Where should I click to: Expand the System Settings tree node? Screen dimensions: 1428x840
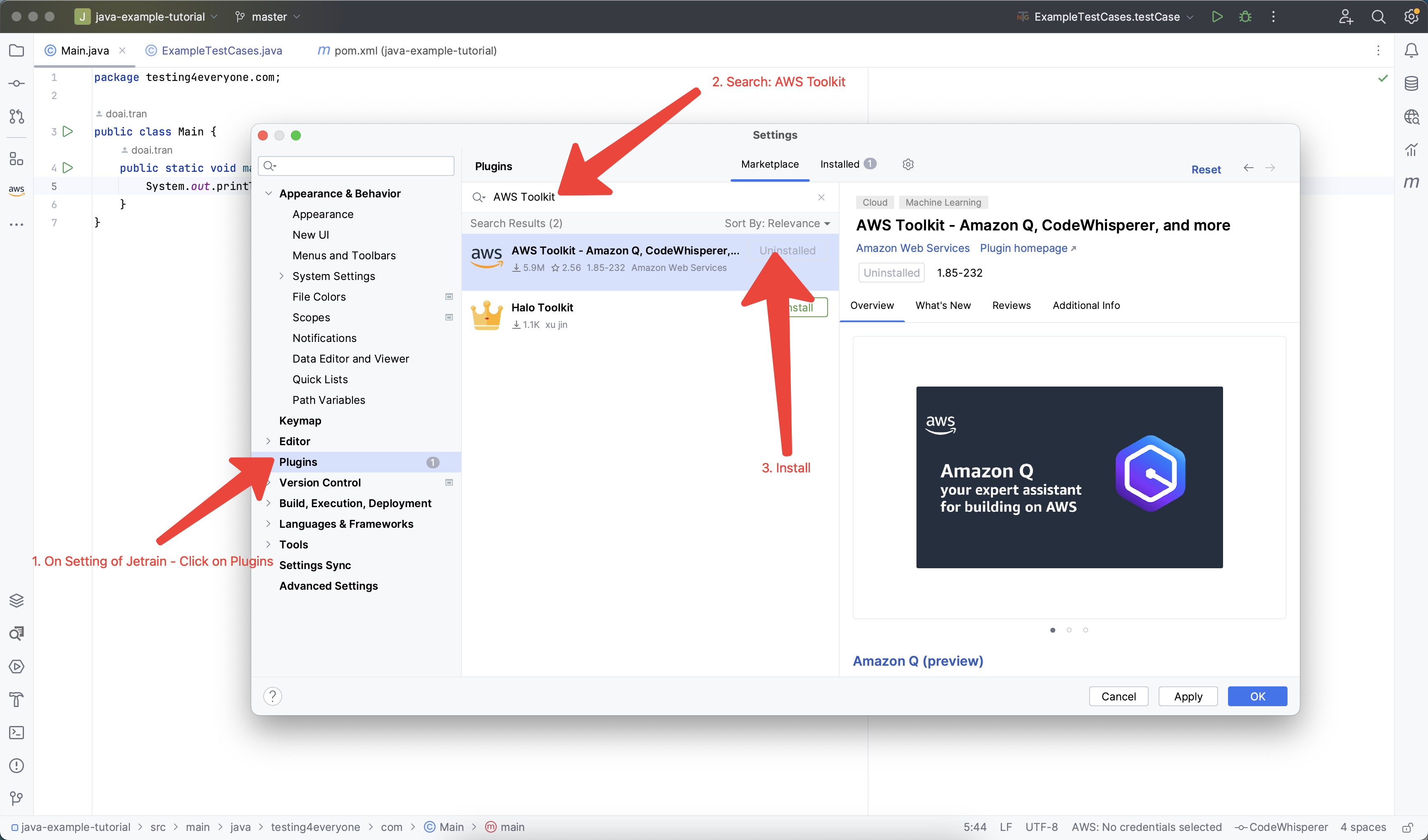pos(282,276)
